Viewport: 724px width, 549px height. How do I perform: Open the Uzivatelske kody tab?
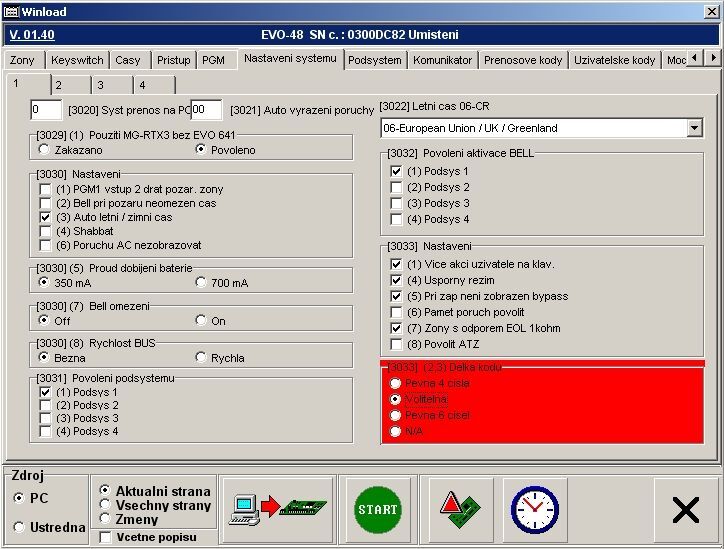tap(614, 60)
